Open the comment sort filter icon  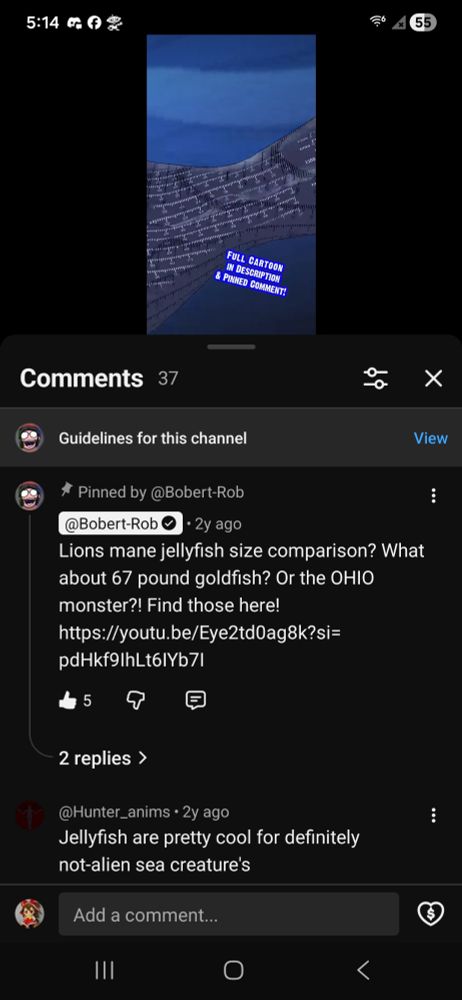click(375, 378)
